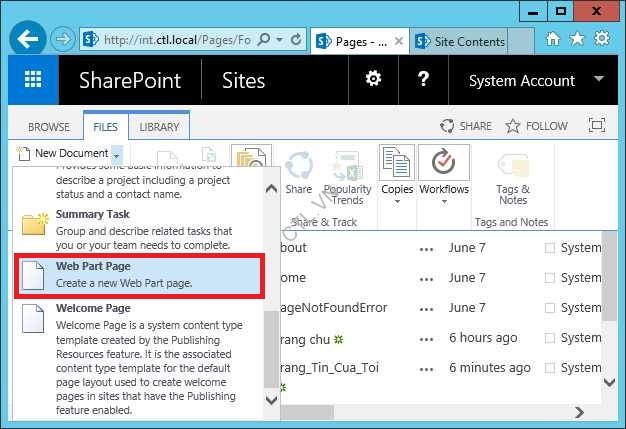This screenshot has width=626, height=429.
Task: Open the browser home icon
Action: pos(552,40)
